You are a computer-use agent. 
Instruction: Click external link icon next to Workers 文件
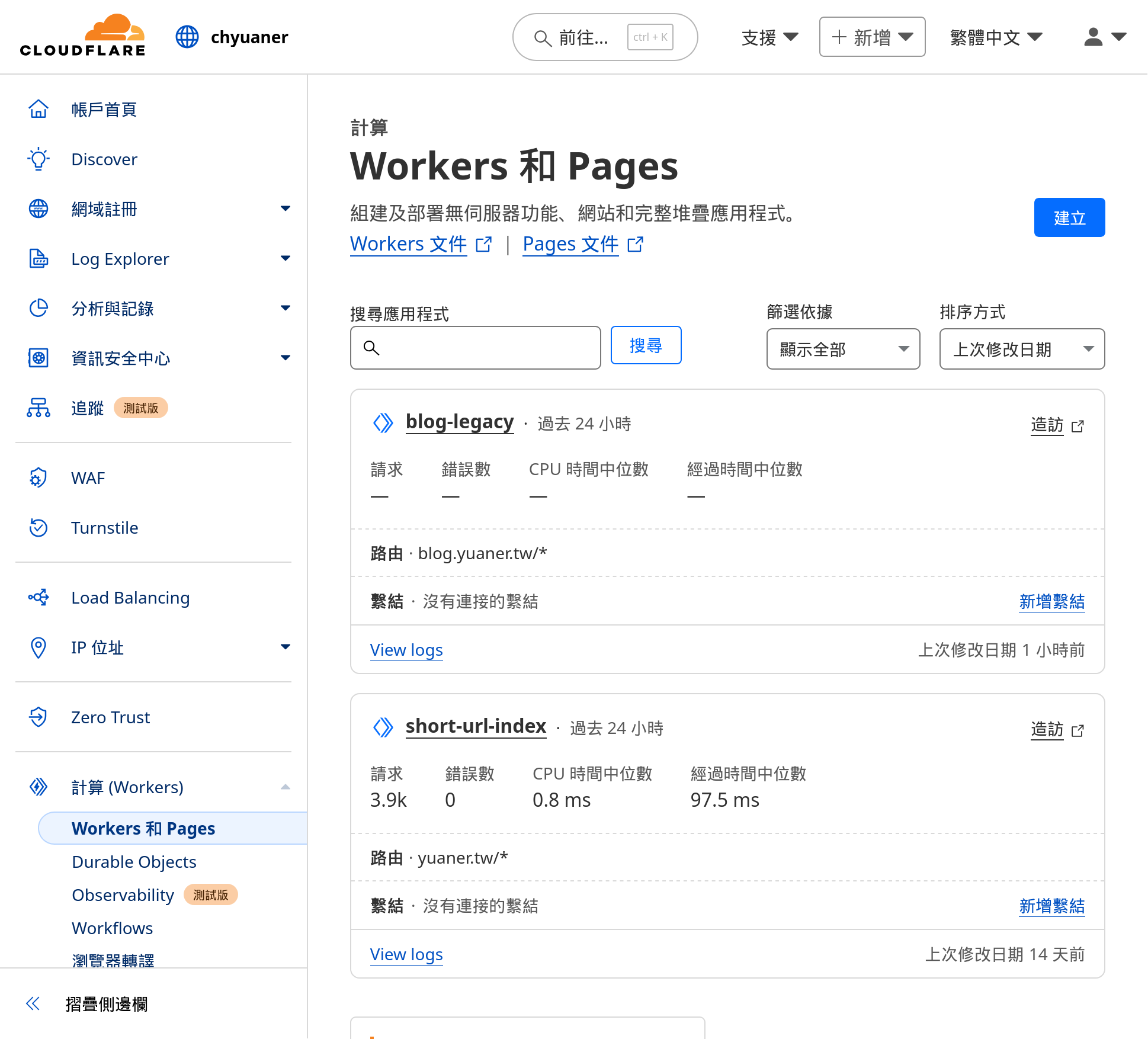coord(484,244)
